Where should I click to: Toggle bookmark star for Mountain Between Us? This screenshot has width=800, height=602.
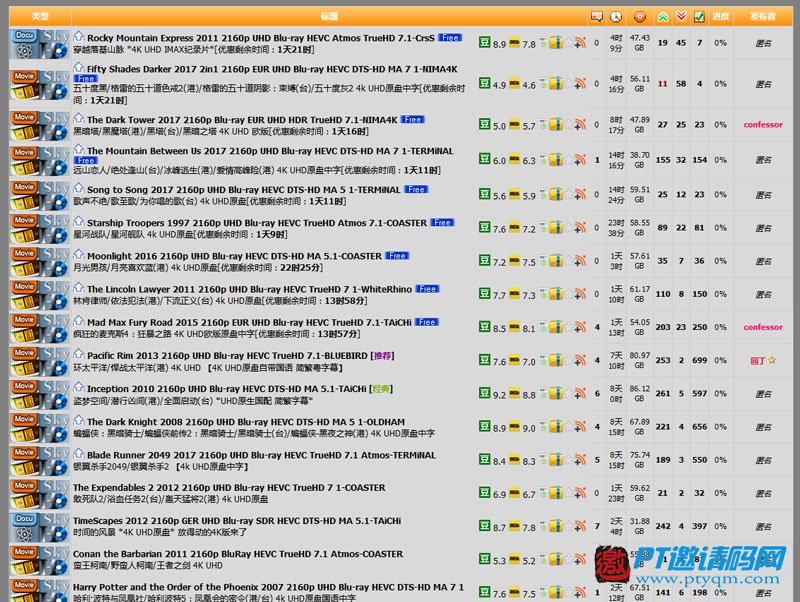coord(568,160)
